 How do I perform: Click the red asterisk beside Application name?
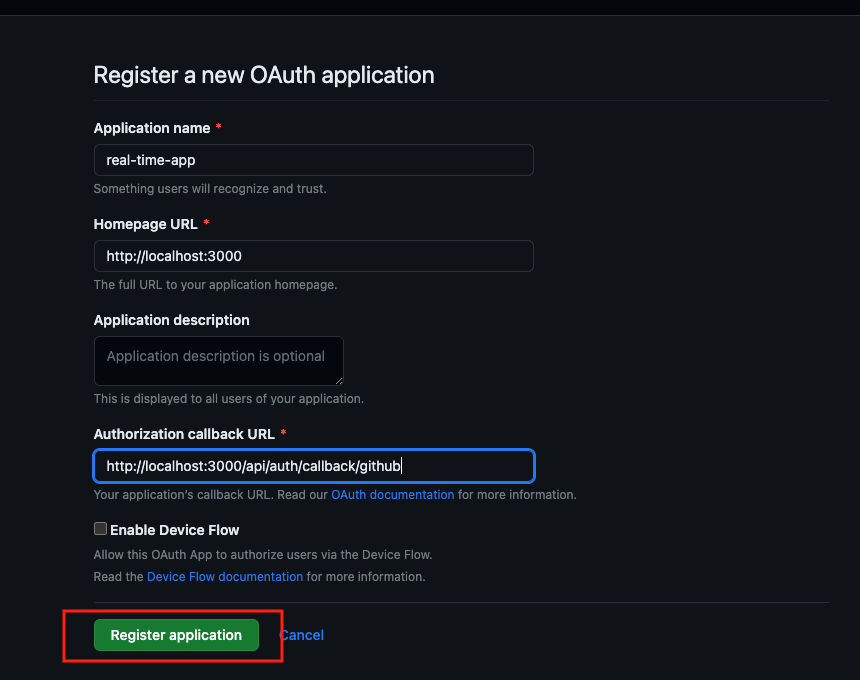tap(219, 128)
